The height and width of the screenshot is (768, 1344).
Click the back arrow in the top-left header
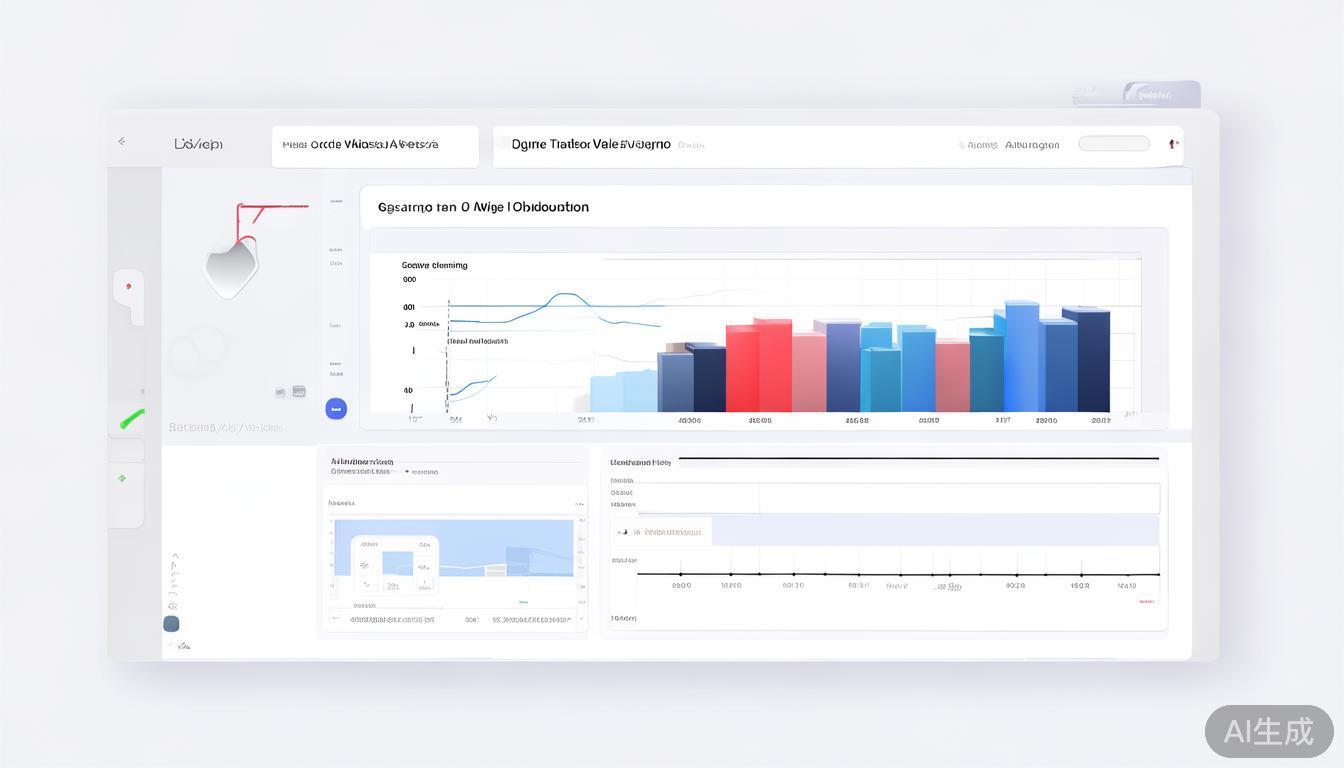(122, 142)
